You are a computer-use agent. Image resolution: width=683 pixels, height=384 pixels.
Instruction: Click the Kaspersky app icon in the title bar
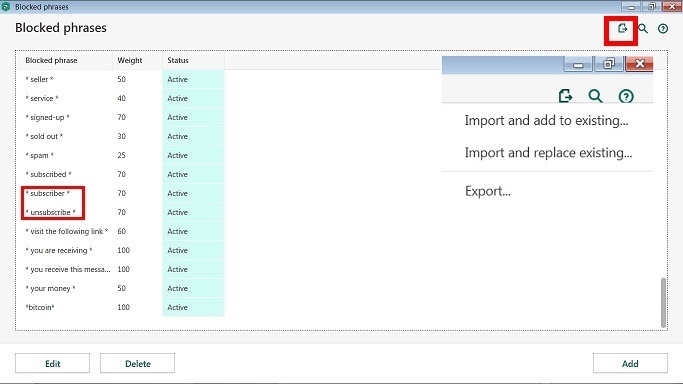(x=6, y=7)
